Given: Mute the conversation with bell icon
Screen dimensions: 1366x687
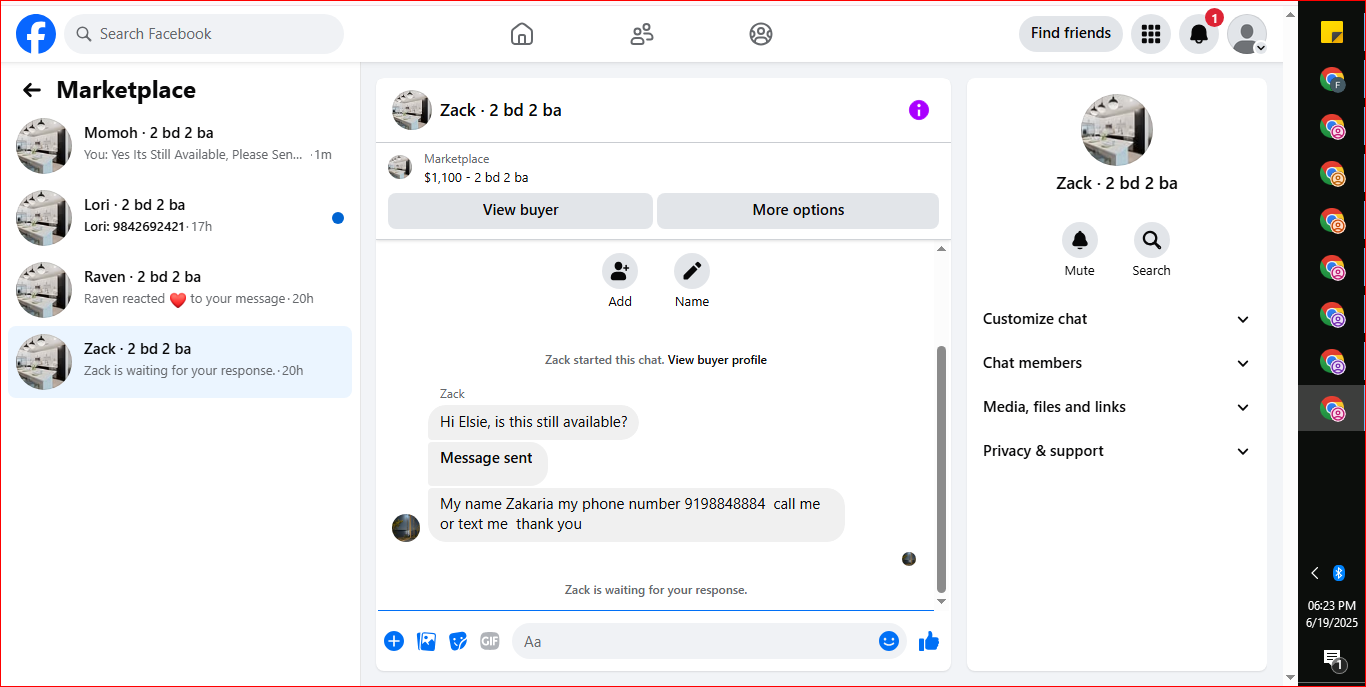Looking at the screenshot, I should pyautogui.click(x=1080, y=240).
